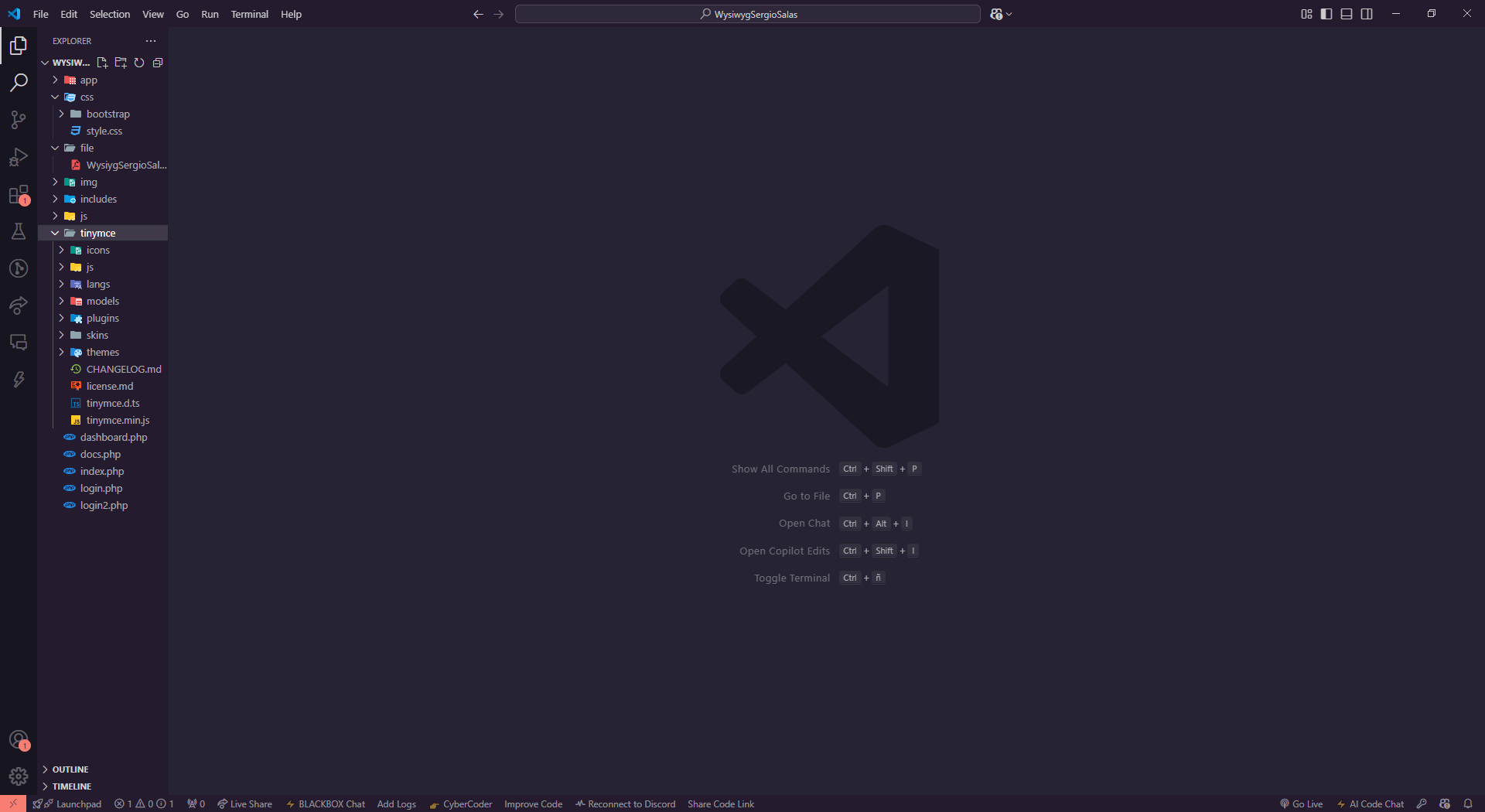Open tinymce.min.js file
Viewport: 1485px width, 812px height.
[x=104, y=421]
